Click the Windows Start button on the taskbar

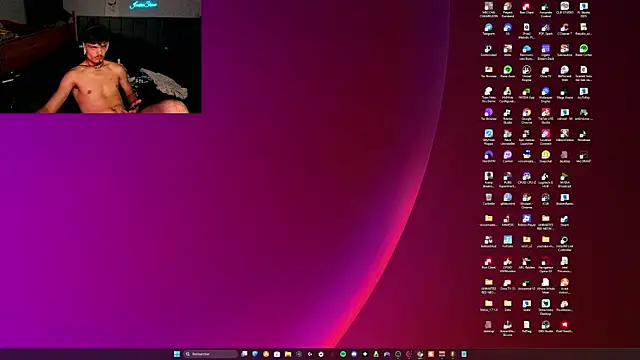(x=177, y=354)
